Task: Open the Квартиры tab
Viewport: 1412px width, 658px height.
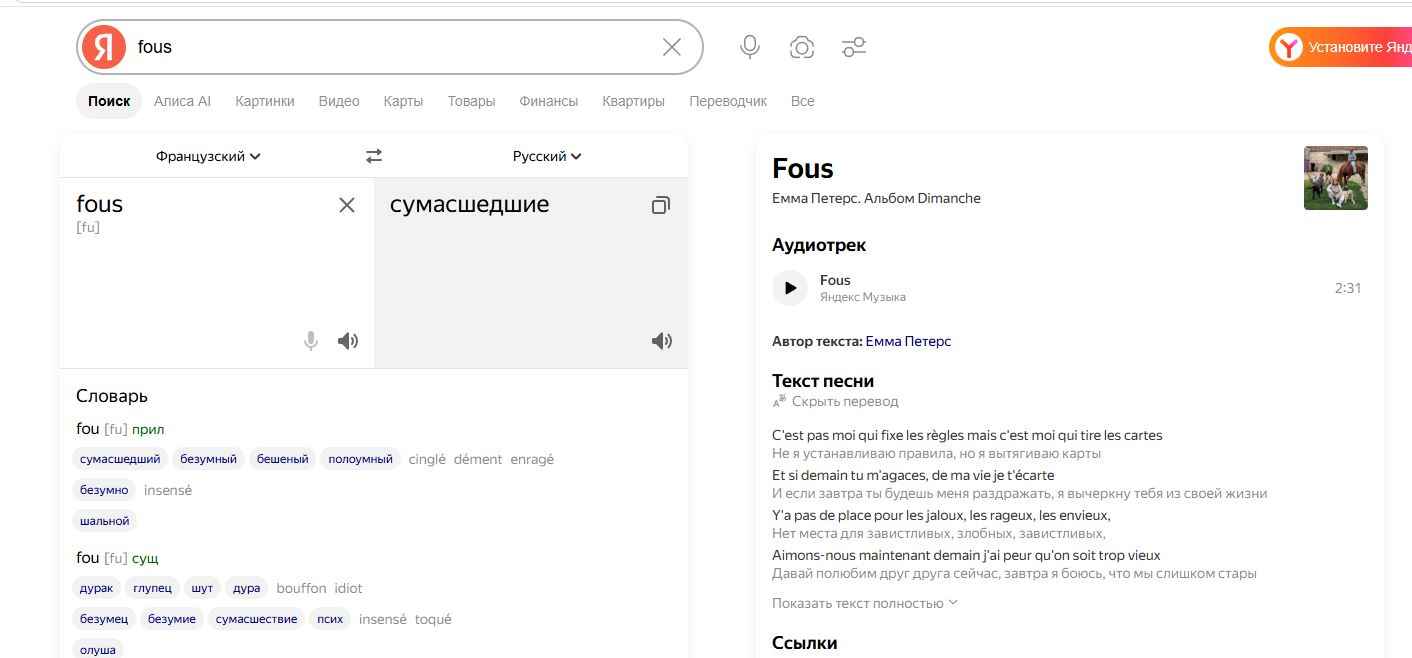Action: 633,101
